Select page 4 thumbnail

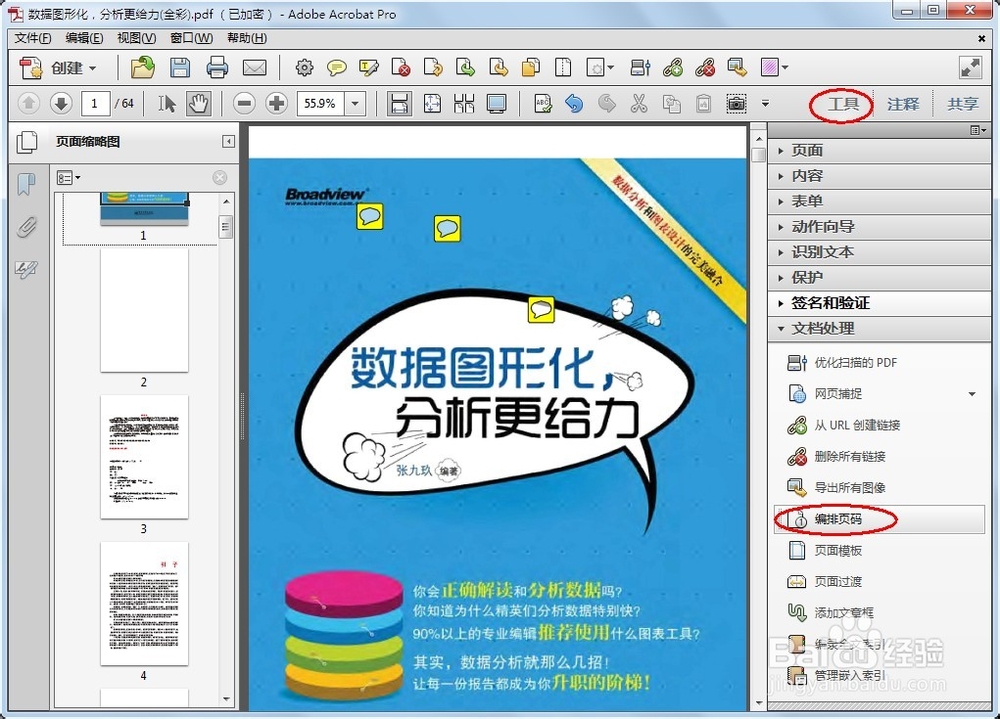click(144, 604)
